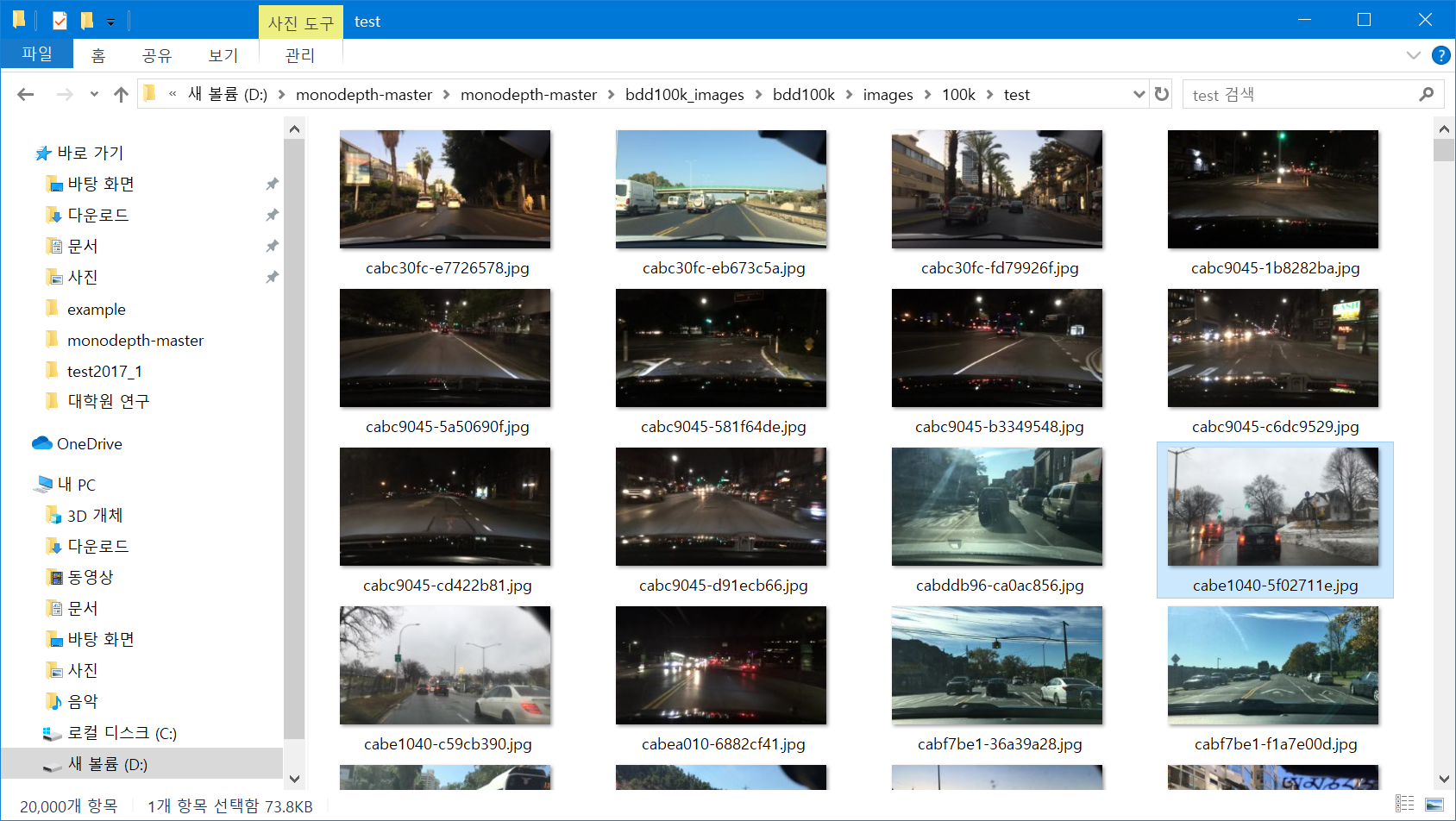
Task: Click the search magnifier icon
Action: coord(1426,94)
